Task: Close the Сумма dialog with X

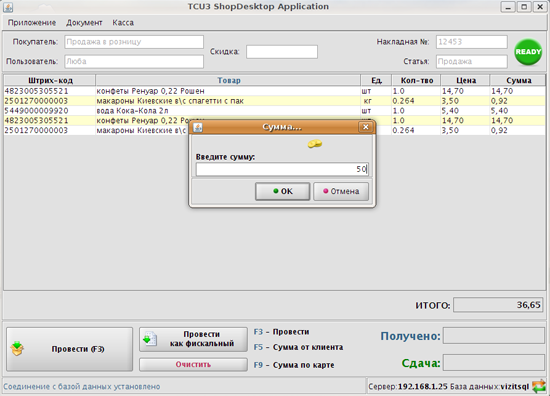Action: pyautogui.click(x=365, y=127)
